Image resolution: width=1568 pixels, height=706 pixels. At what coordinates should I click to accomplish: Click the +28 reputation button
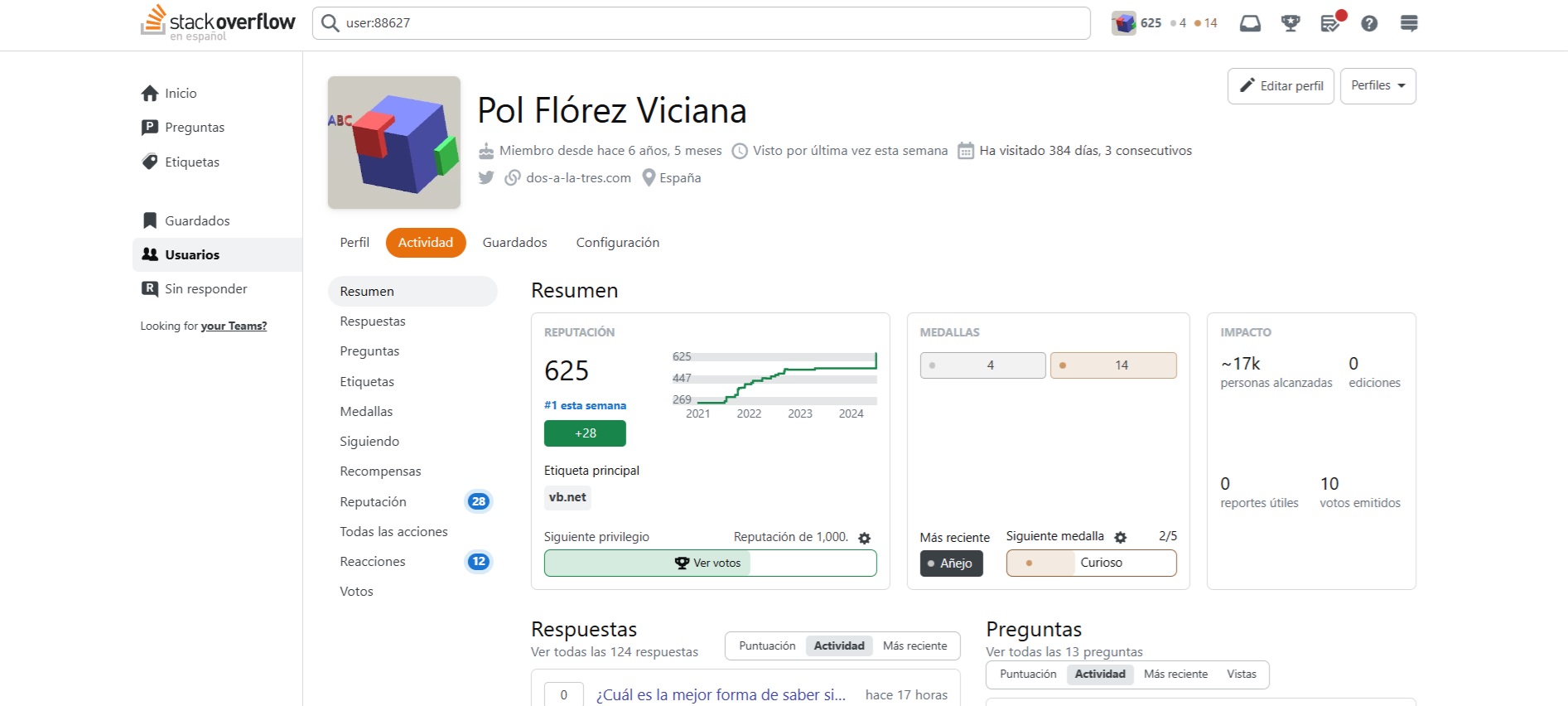pos(585,433)
